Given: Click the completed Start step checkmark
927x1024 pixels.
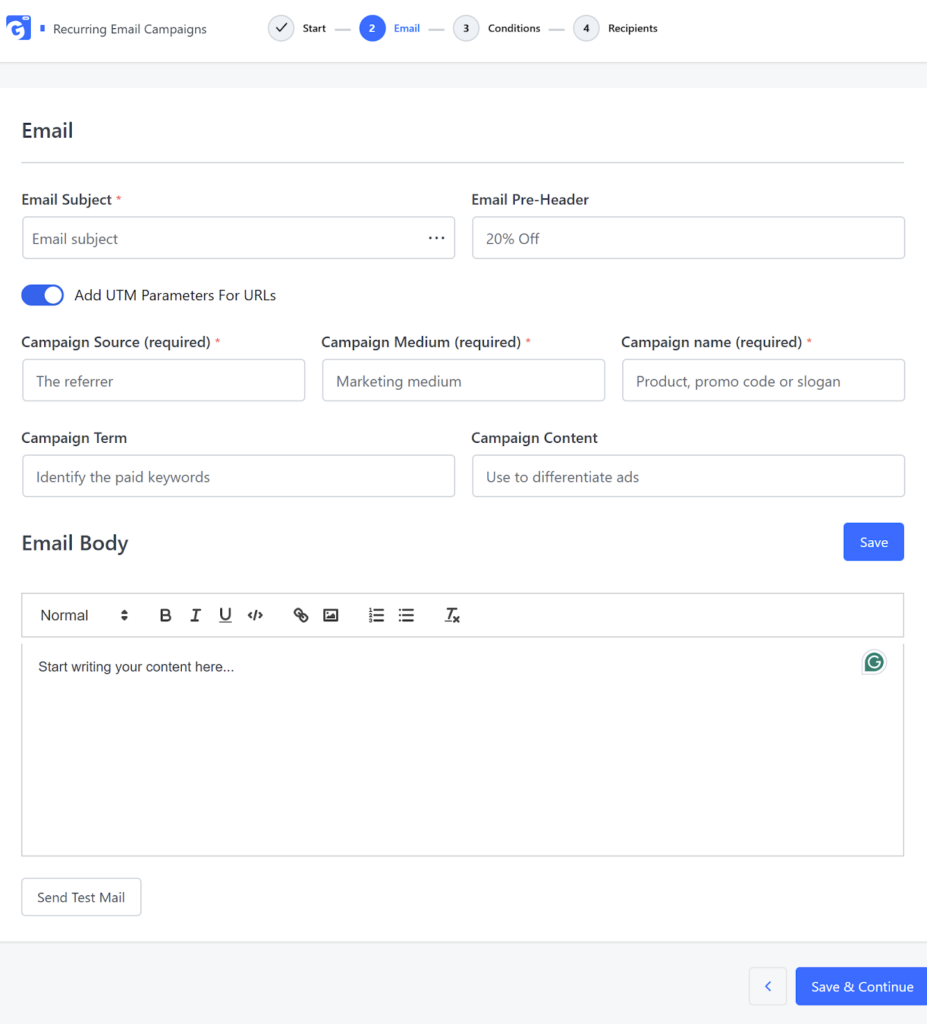Looking at the screenshot, I should pos(281,28).
